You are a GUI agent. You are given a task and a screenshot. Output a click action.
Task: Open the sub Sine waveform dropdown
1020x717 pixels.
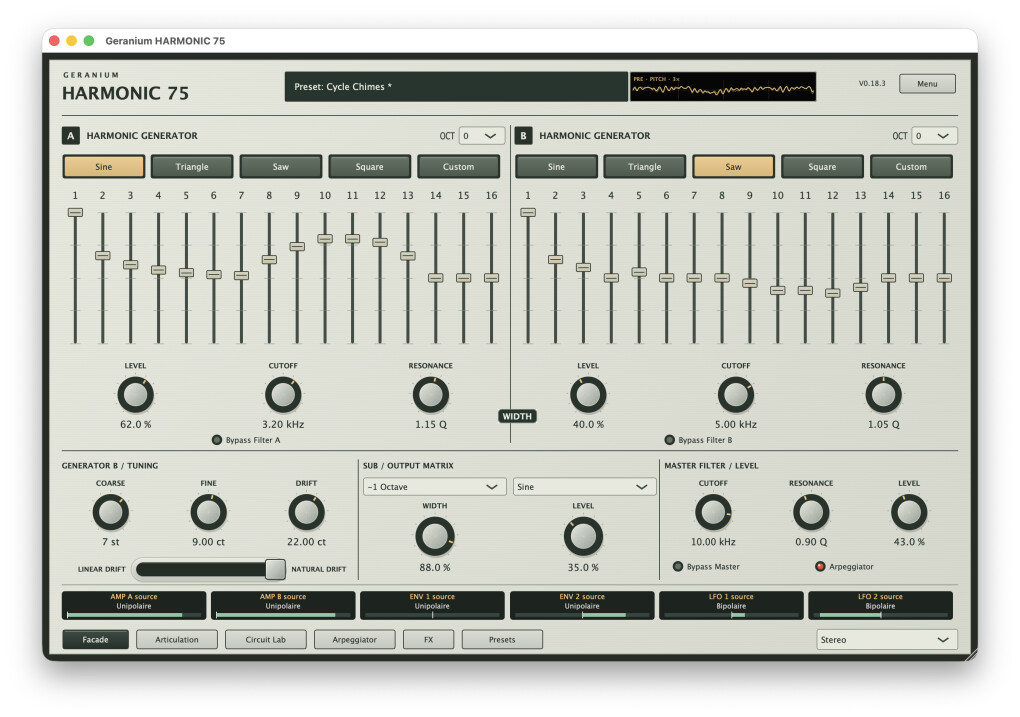(x=584, y=487)
